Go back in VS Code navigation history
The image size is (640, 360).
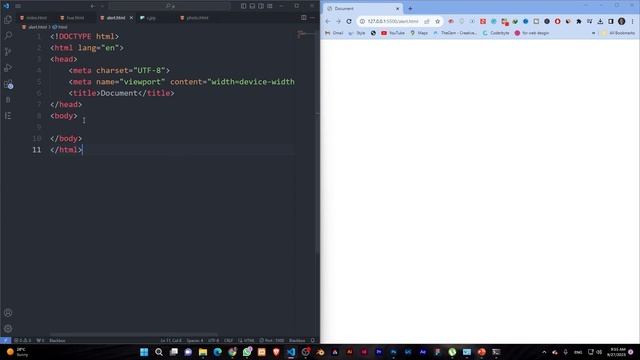point(93,6)
